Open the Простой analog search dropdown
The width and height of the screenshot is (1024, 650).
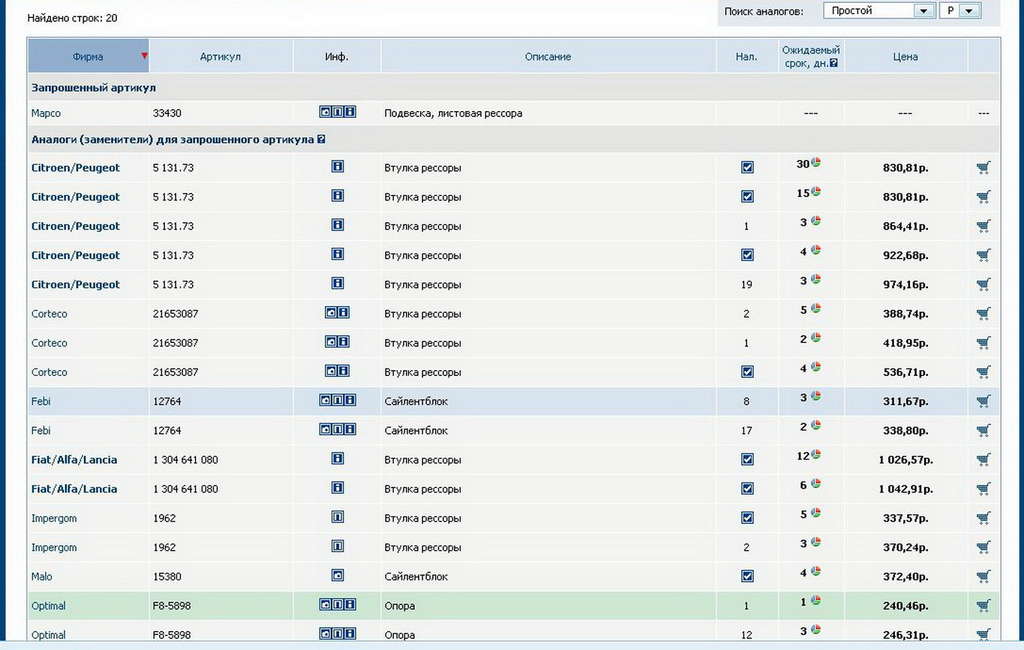pyautogui.click(x=878, y=10)
